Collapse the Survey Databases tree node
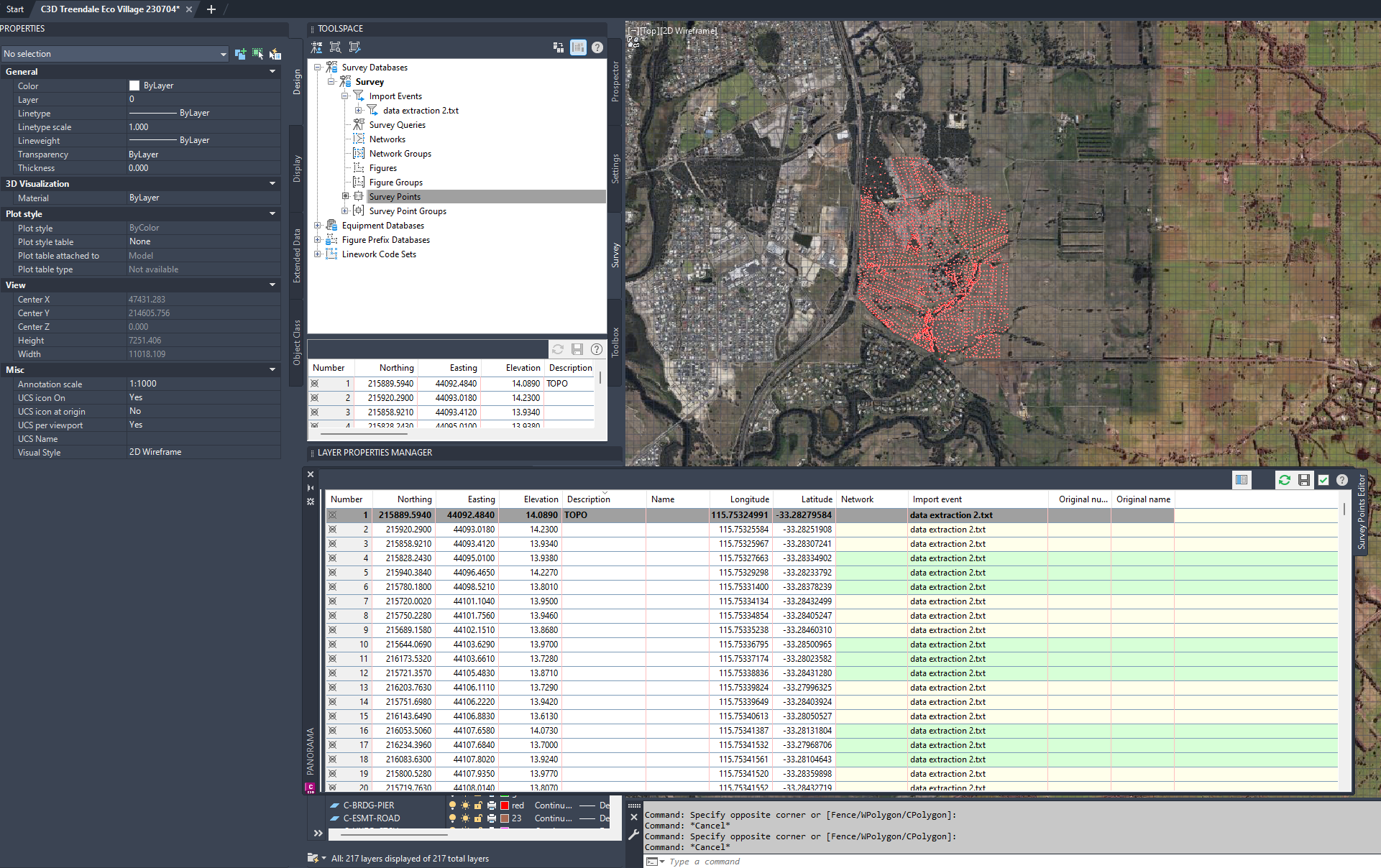 (x=318, y=67)
